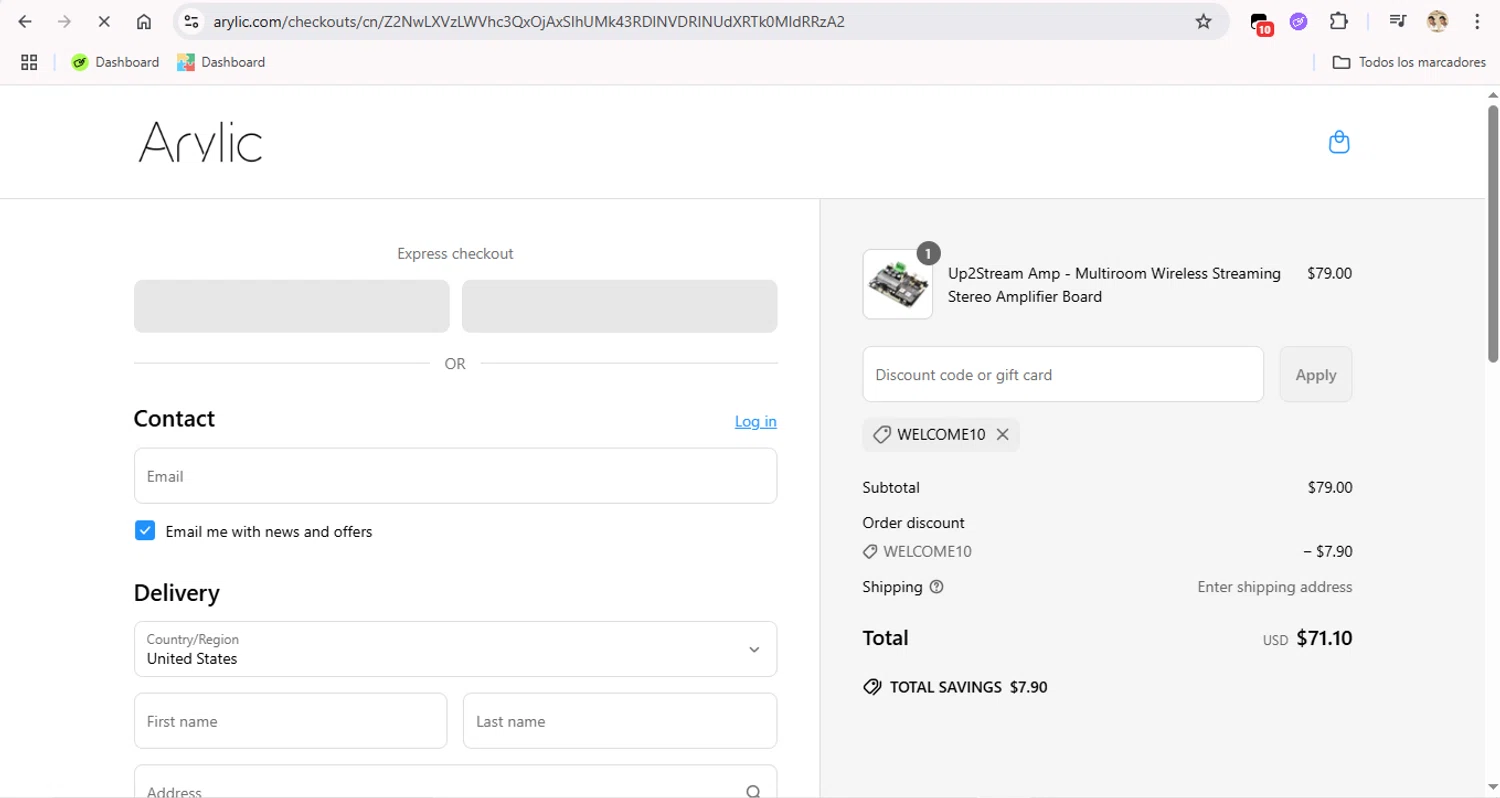The height and width of the screenshot is (798, 1500).
Task: Click the first express checkout button
Action: pyautogui.click(x=292, y=306)
